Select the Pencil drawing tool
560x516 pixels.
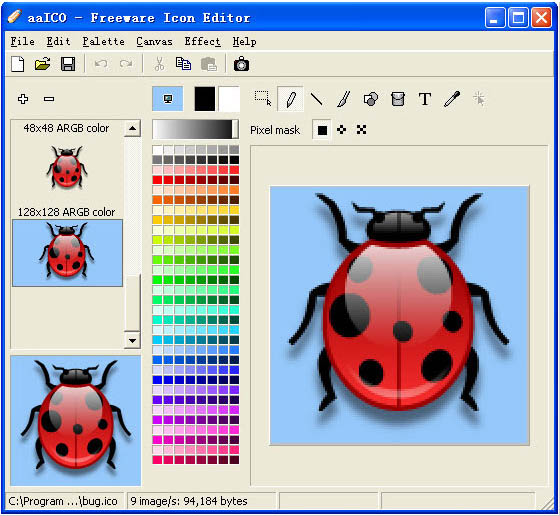point(290,99)
